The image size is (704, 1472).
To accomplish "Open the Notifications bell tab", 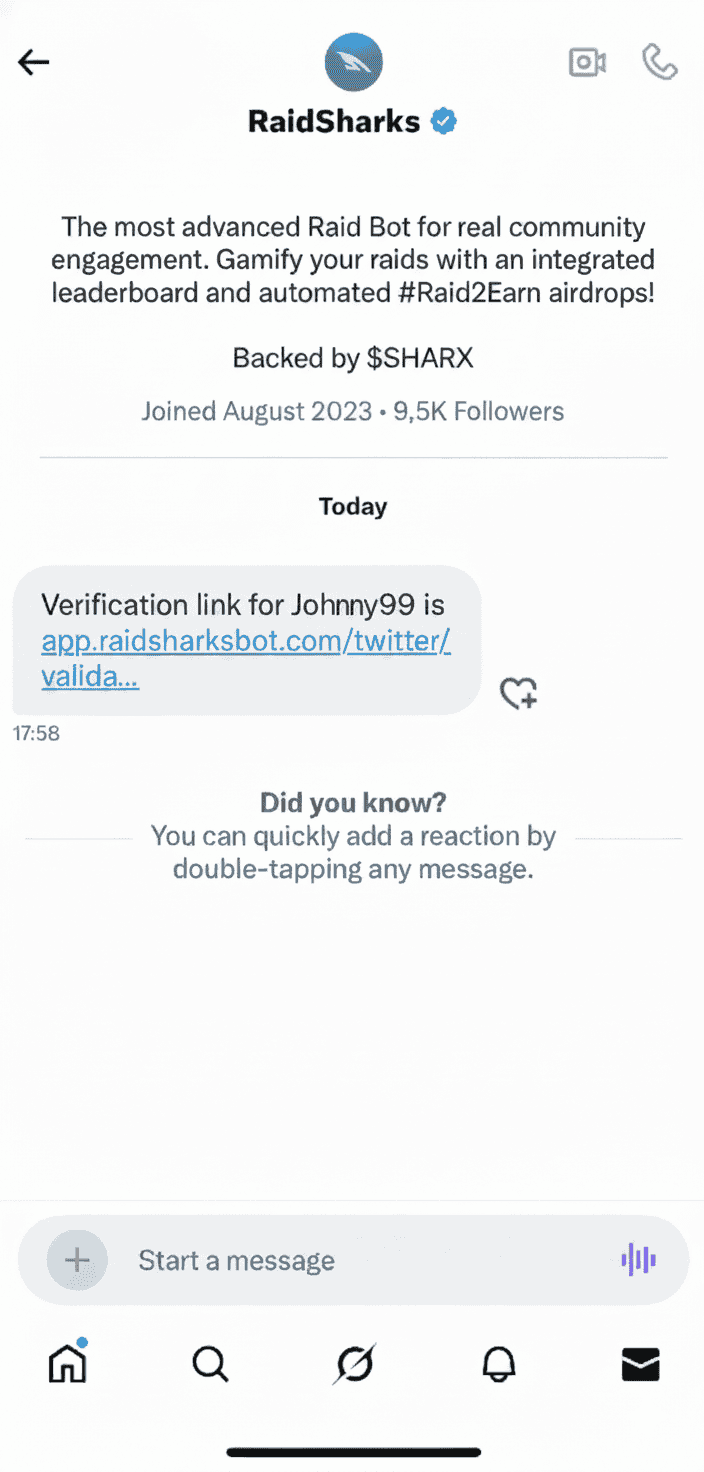I will 499,1363.
